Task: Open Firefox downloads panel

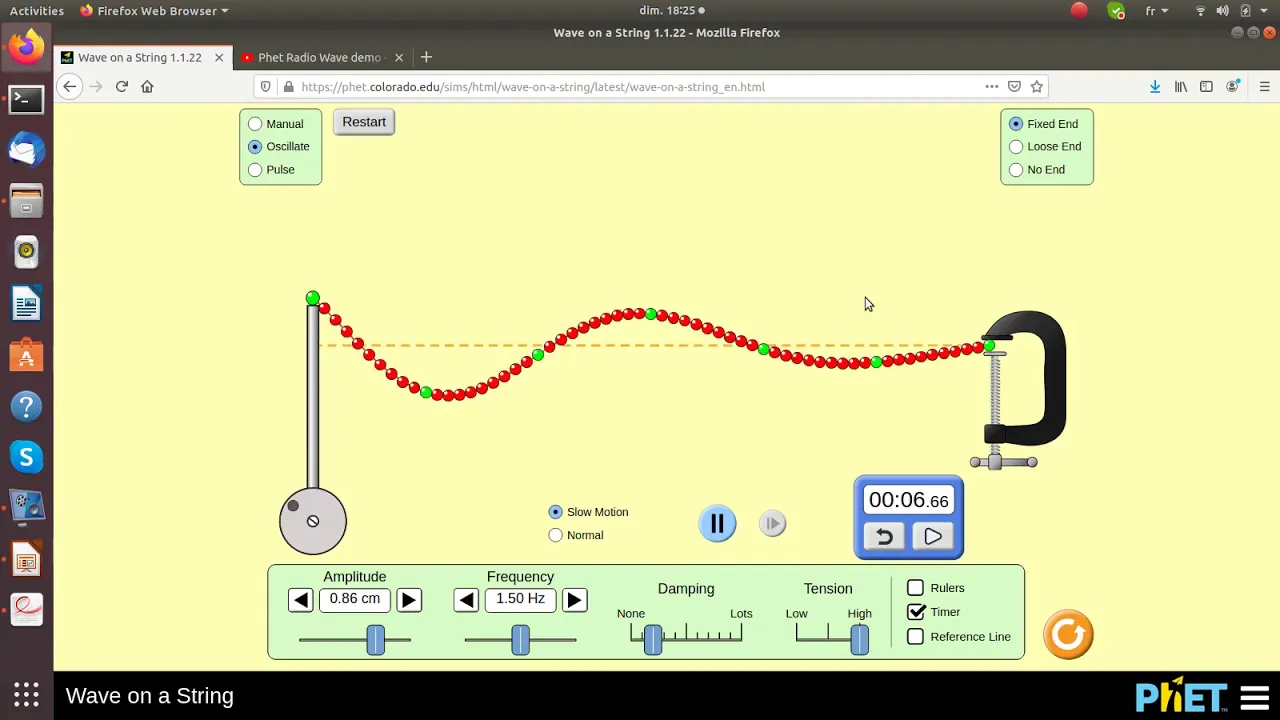Action: point(1155,87)
